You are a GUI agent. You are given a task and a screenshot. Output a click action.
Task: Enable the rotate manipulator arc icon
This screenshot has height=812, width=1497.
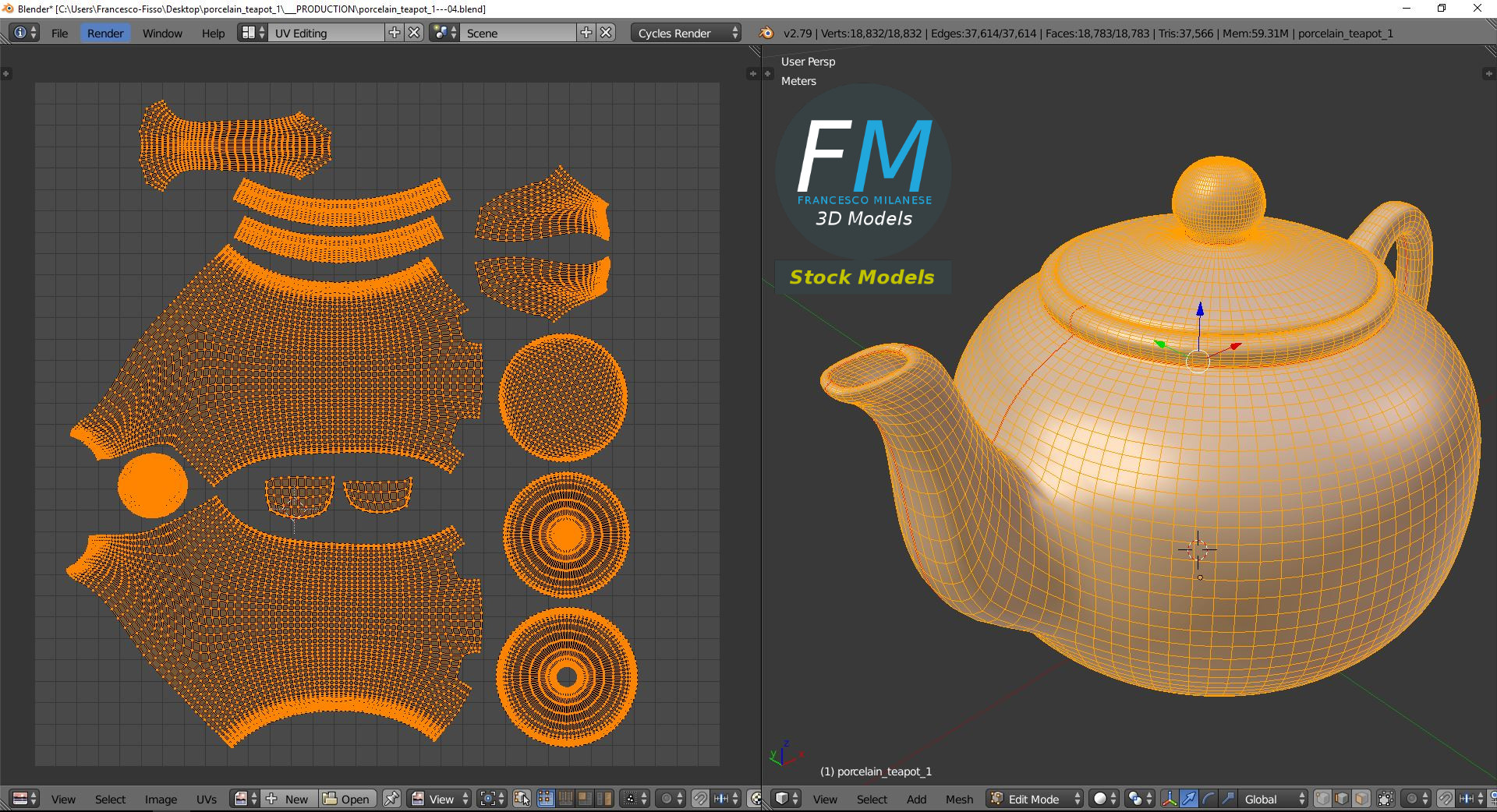tap(1209, 799)
